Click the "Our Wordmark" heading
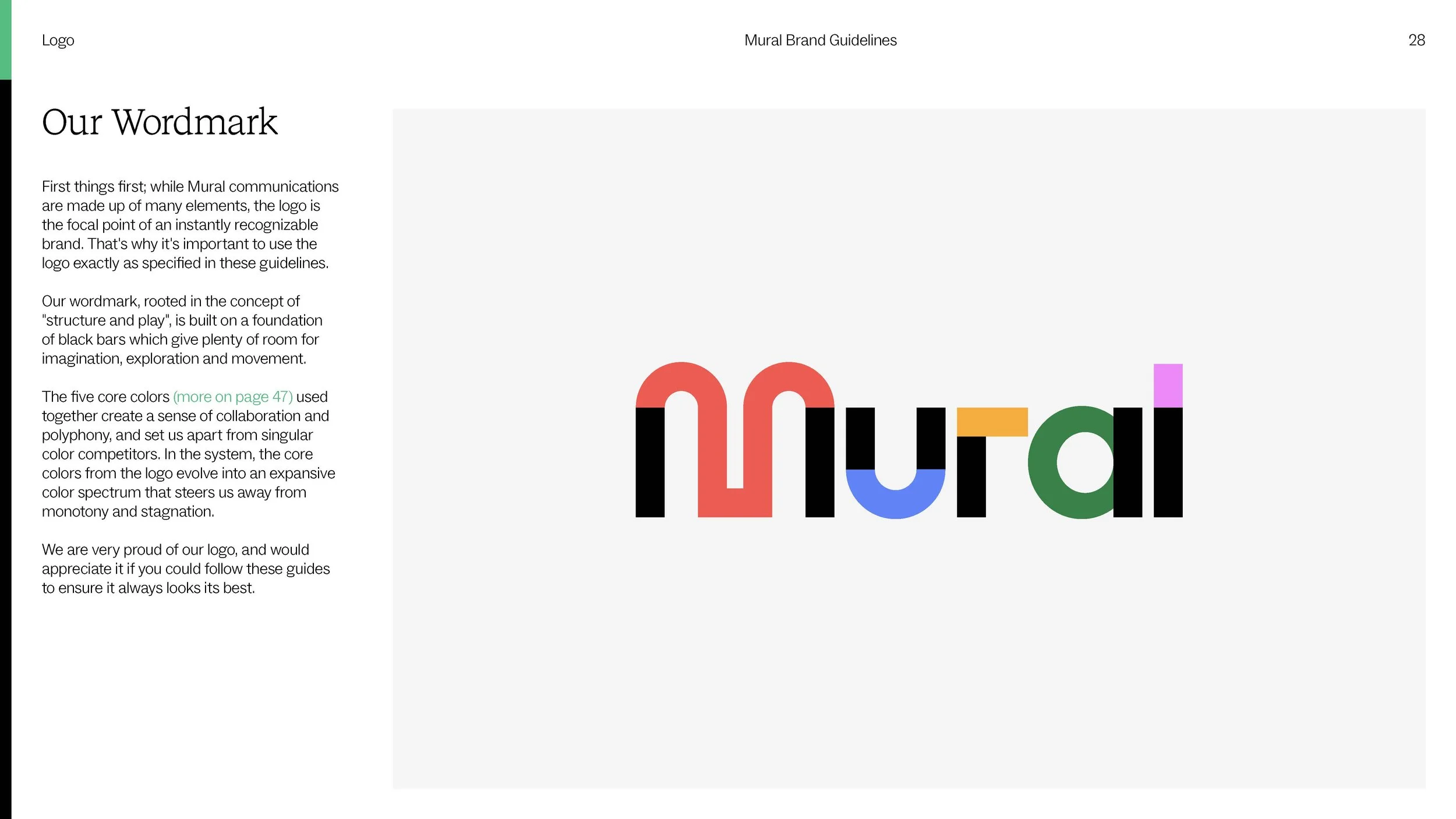The height and width of the screenshot is (819, 1456). coord(160,122)
